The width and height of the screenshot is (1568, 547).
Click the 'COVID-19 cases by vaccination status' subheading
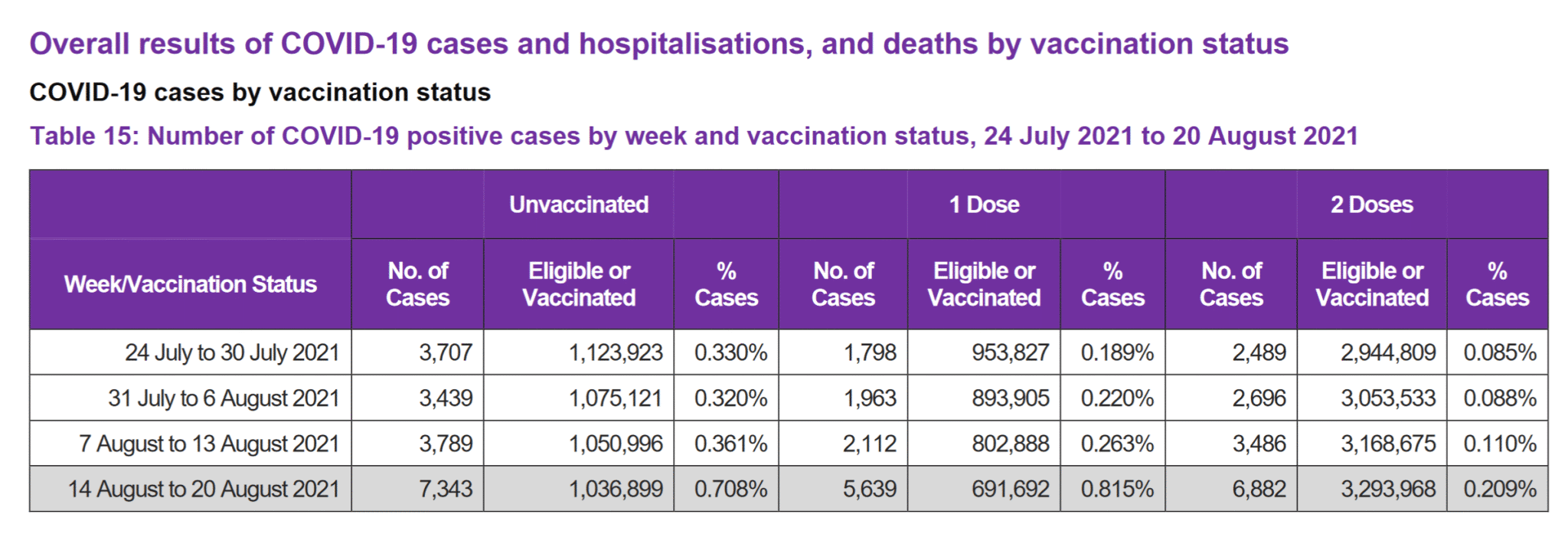click(x=260, y=93)
